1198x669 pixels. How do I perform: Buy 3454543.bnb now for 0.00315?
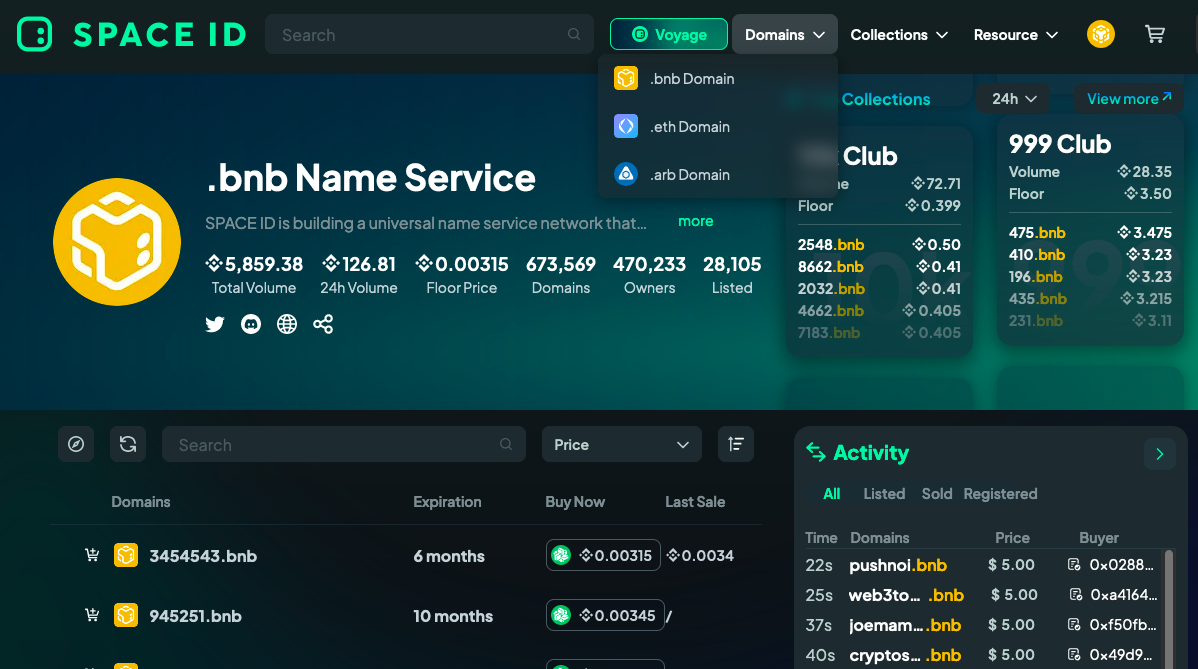pyautogui.click(x=604, y=555)
